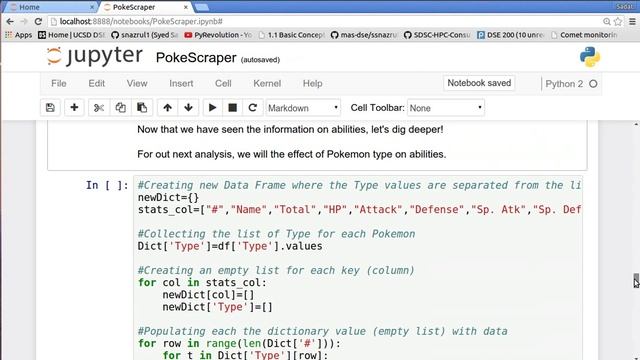This screenshot has height=360, width=640.
Task: Open the Insert menu
Action: coord(181,84)
